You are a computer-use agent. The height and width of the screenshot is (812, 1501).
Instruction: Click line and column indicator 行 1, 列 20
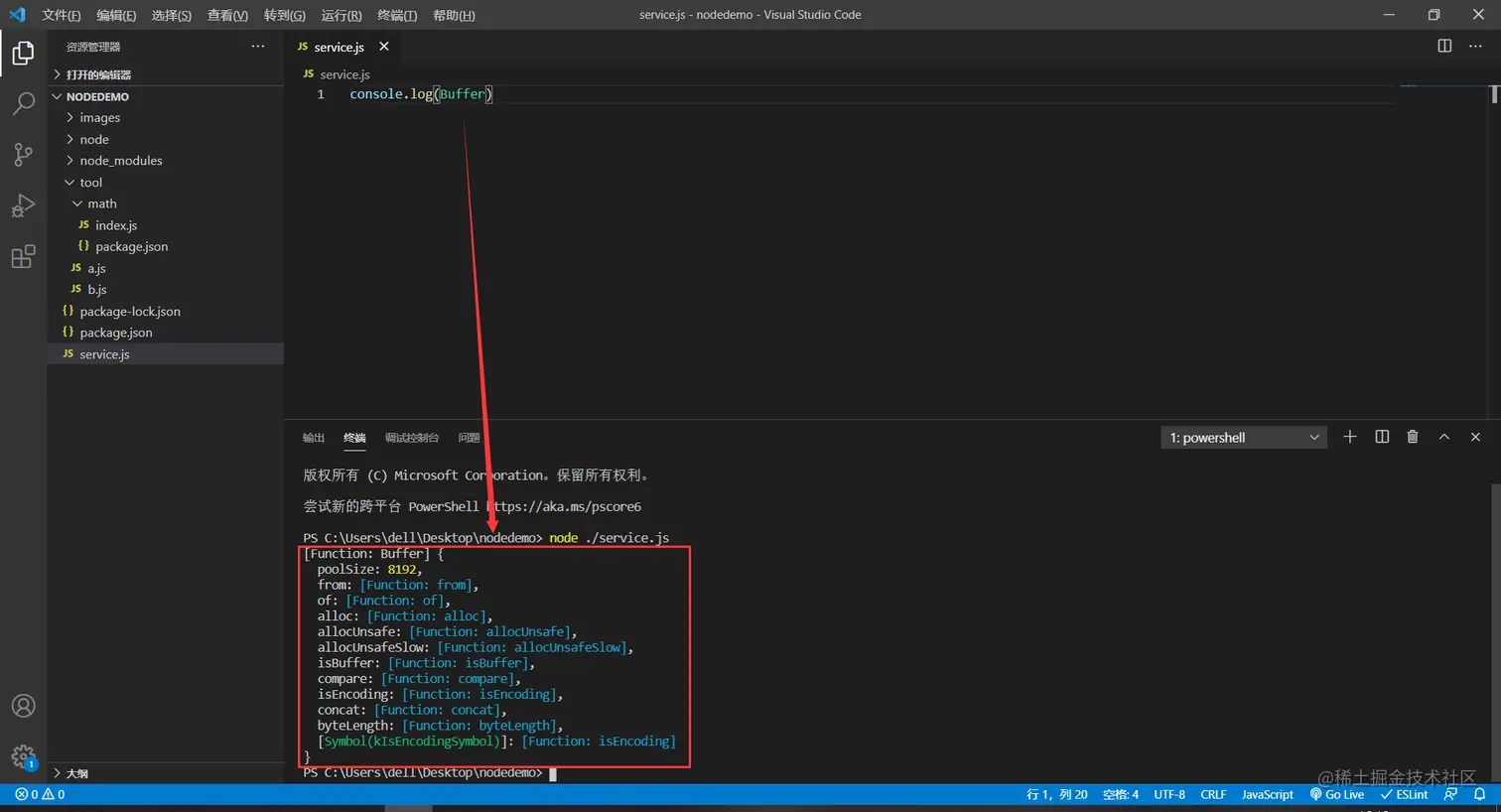[1057, 795]
